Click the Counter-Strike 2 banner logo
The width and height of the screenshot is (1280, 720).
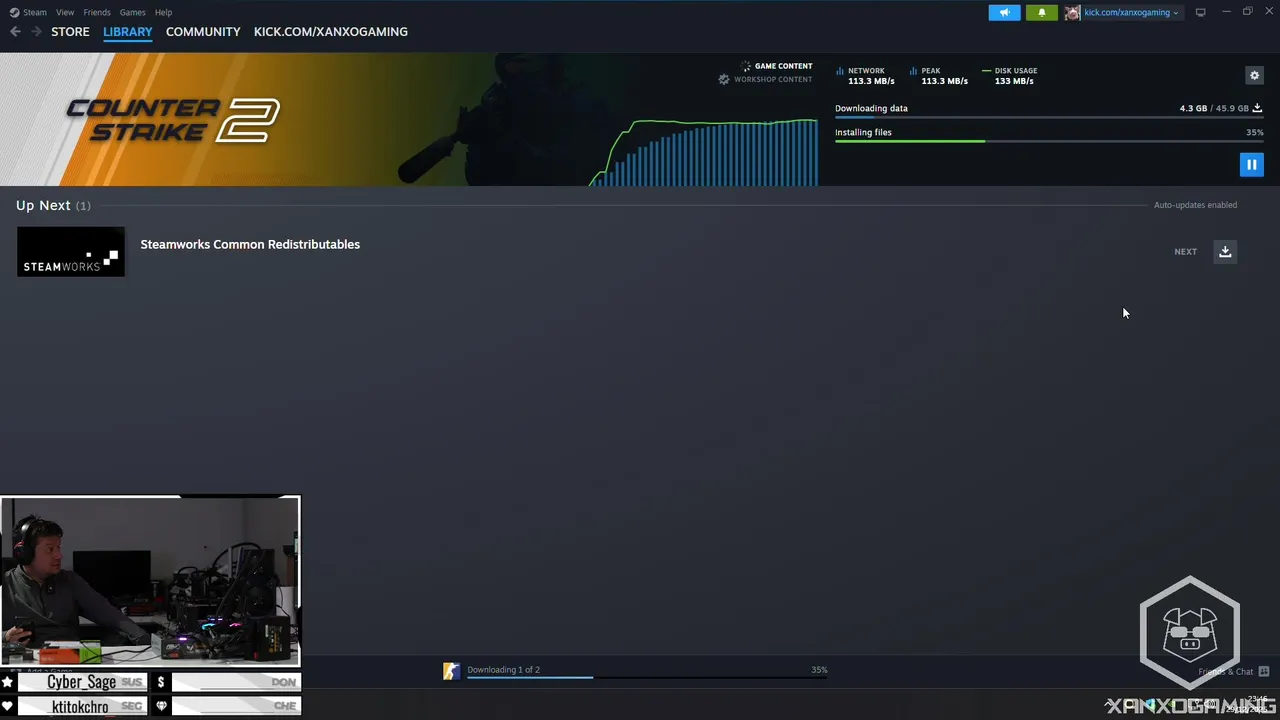tap(173, 119)
